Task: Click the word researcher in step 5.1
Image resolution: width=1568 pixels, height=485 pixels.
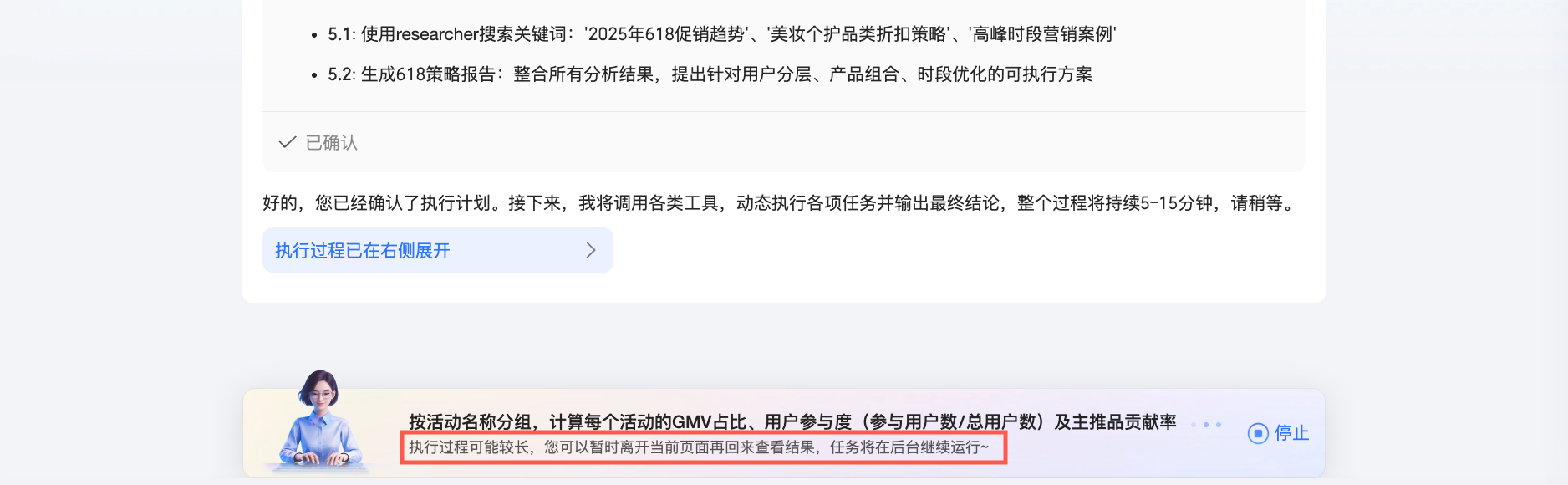Action: click(x=436, y=34)
